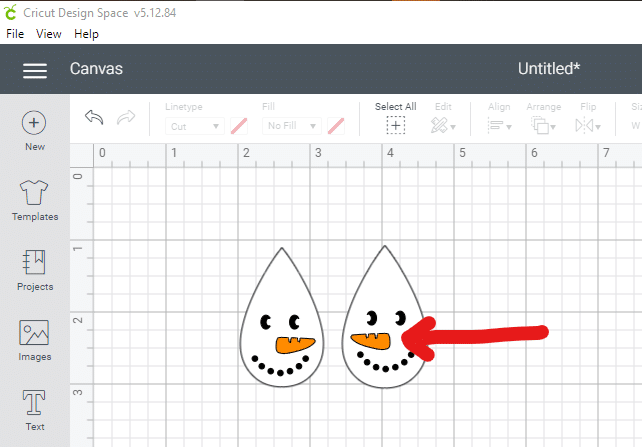Open the Projects panel
Screen dimensions: 642x447
point(35,263)
